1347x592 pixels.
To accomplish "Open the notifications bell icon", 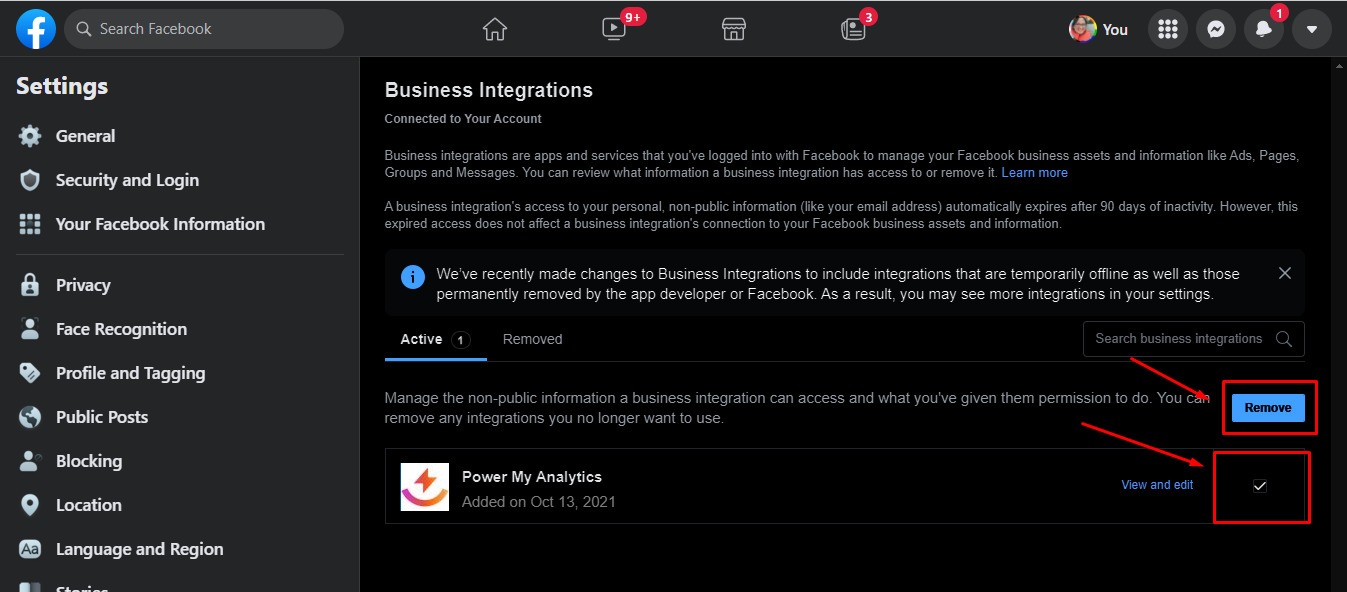I will [x=1264, y=29].
